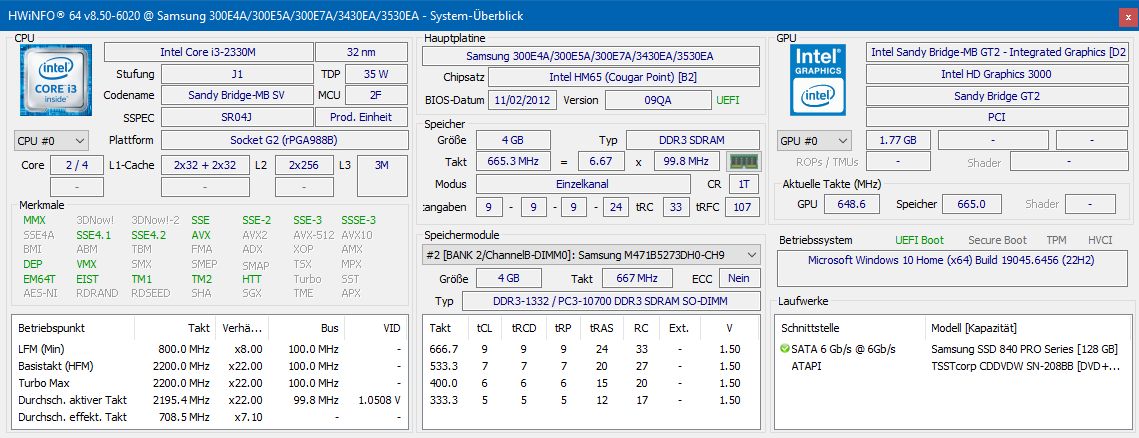Image resolution: width=1139 pixels, height=438 pixels.
Task: Select the Basistakt (HFM) row
Action: [209, 366]
